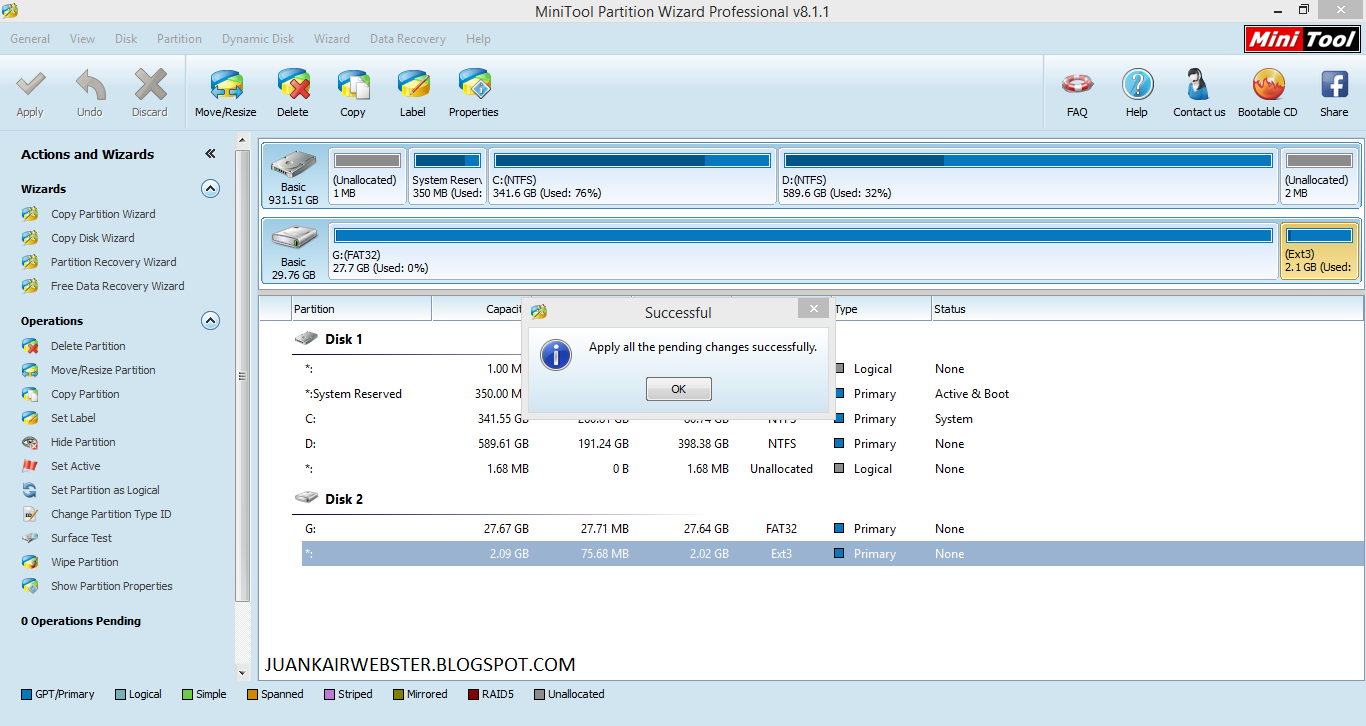Image resolution: width=1366 pixels, height=726 pixels.
Task: Select the Ext3 block in disk map
Action: tap(1320, 250)
